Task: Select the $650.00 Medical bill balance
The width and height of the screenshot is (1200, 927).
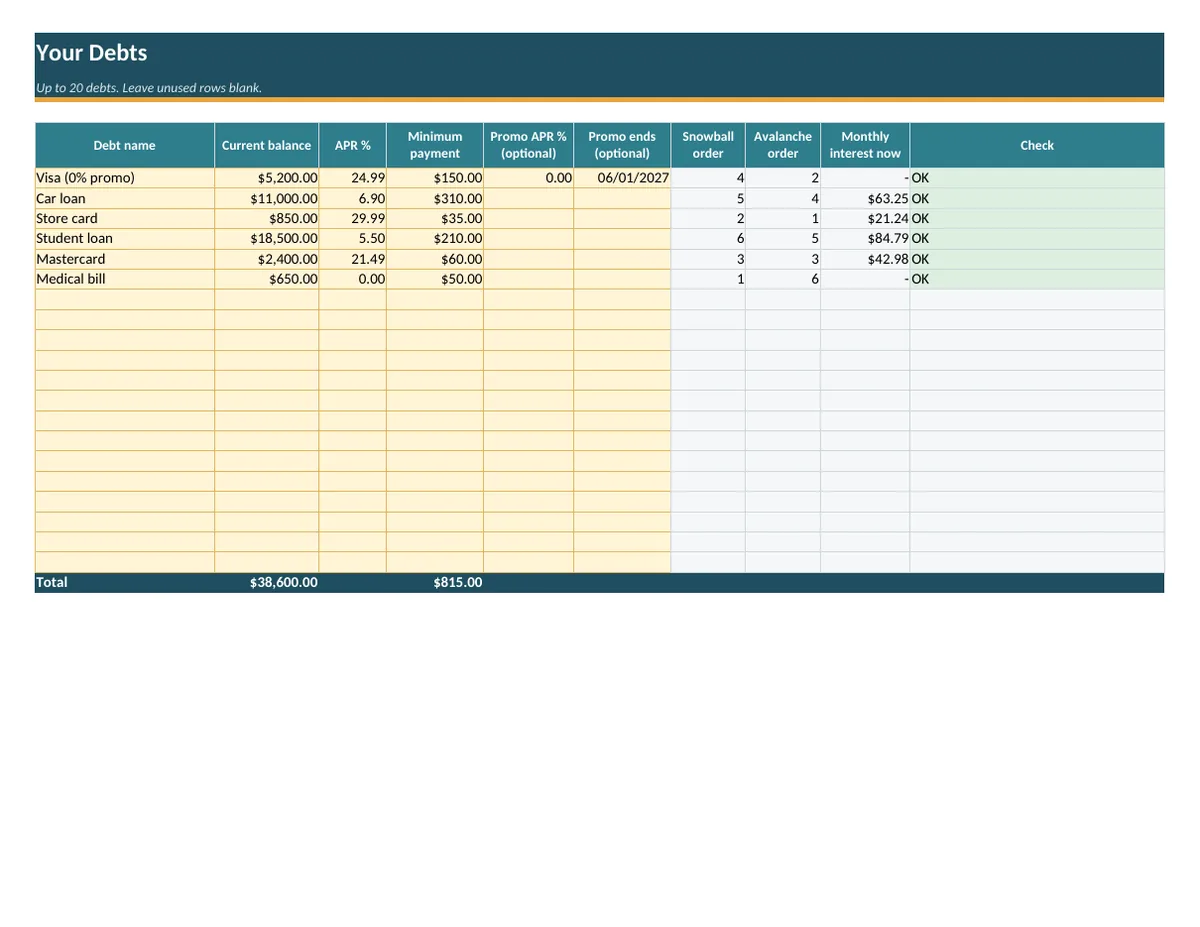Action: 266,279
